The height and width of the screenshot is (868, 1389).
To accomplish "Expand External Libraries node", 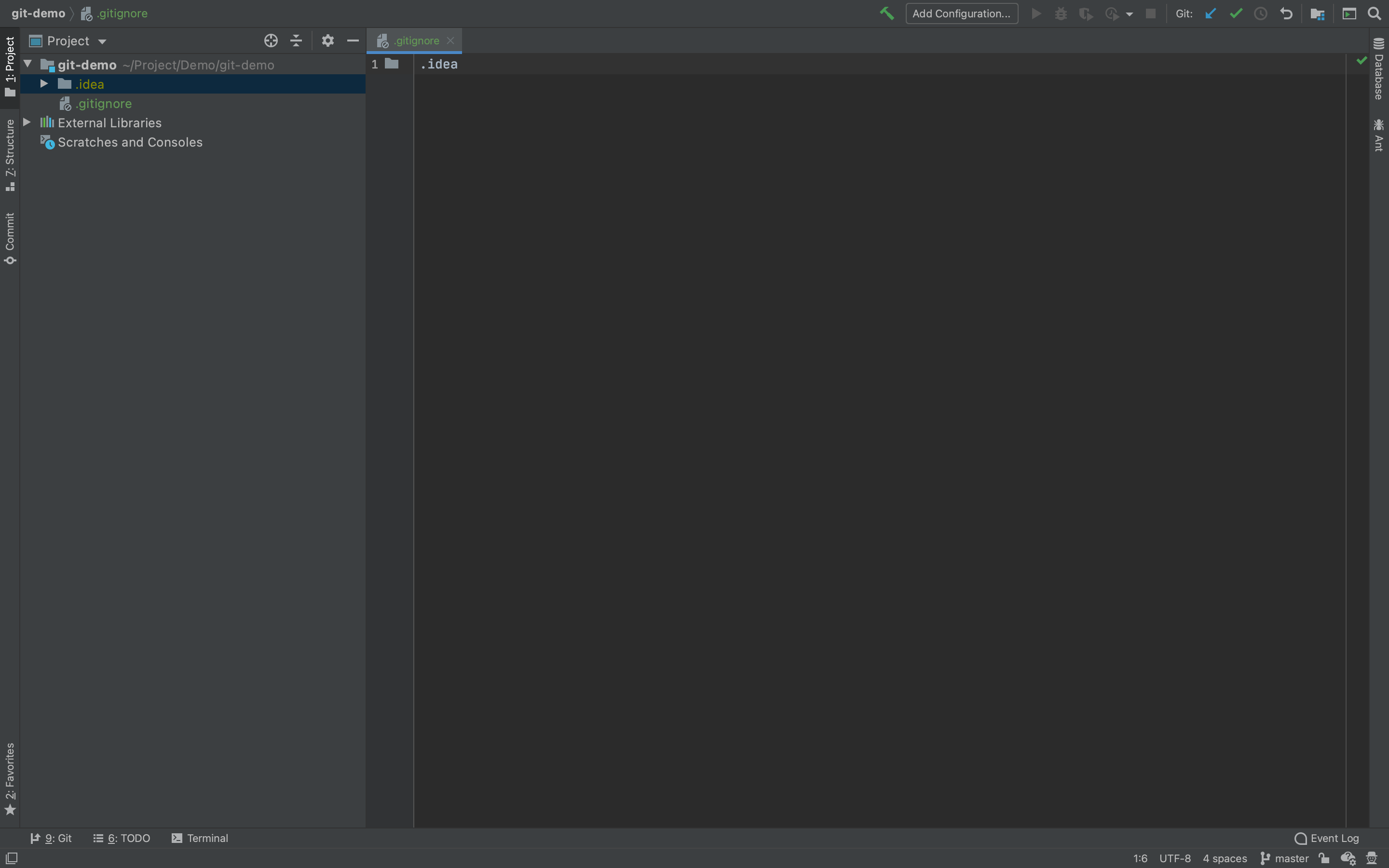I will pyautogui.click(x=27, y=122).
